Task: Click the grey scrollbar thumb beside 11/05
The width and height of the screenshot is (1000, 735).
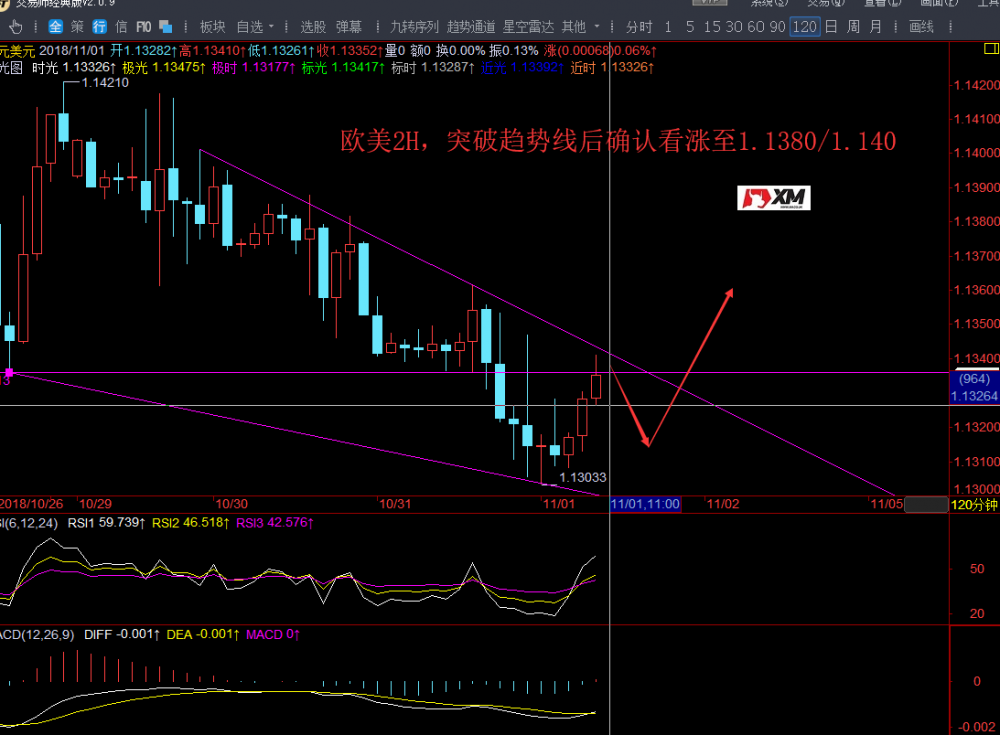Action: (x=926, y=505)
